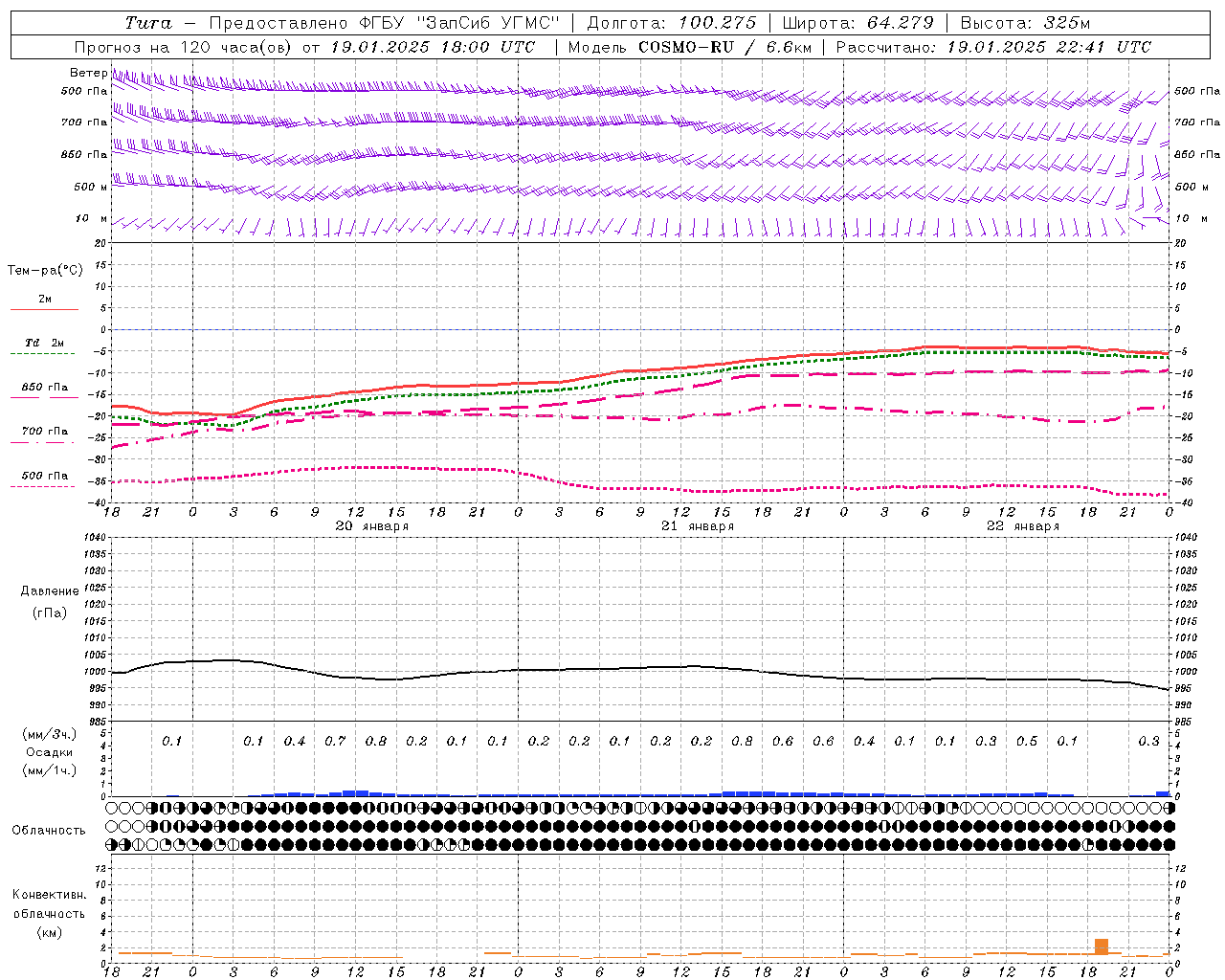Click the 0.7 precipitation amount value
This screenshot has width=1225, height=980.
(x=335, y=742)
